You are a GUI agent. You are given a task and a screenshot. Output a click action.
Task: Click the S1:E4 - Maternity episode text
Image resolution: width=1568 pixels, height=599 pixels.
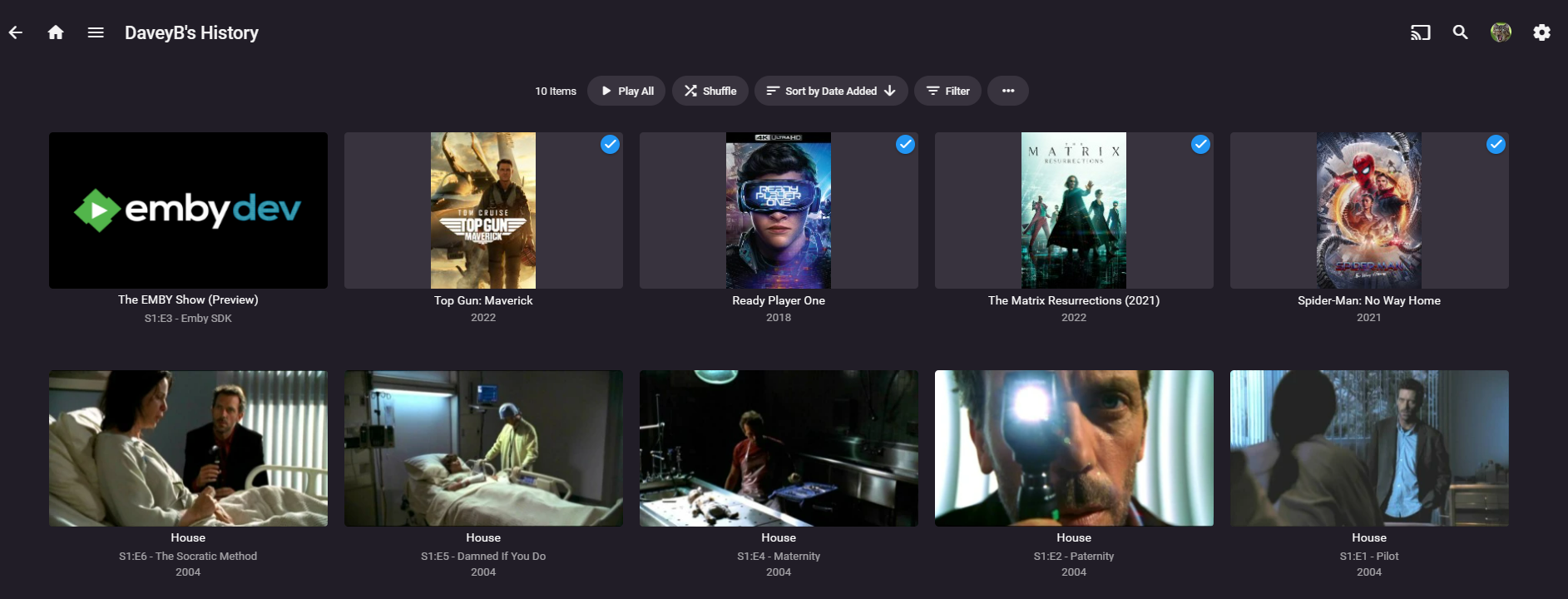coord(779,557)
